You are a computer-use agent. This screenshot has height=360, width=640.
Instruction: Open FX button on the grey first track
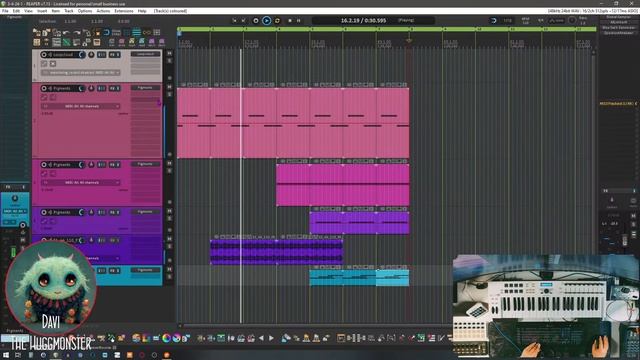click(114, 54)
